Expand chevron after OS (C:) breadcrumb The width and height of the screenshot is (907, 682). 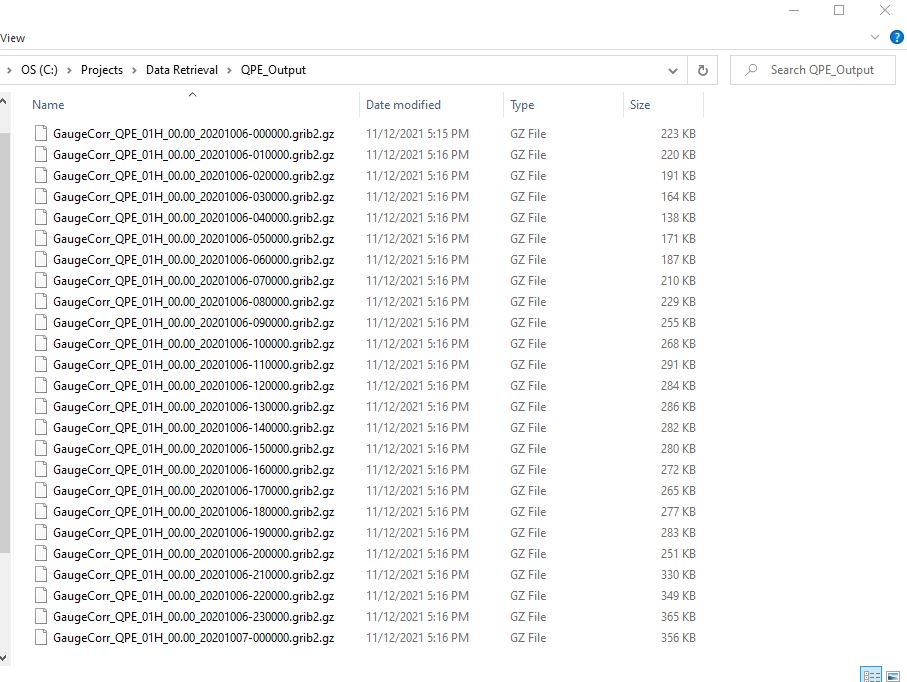click(69, 71)
